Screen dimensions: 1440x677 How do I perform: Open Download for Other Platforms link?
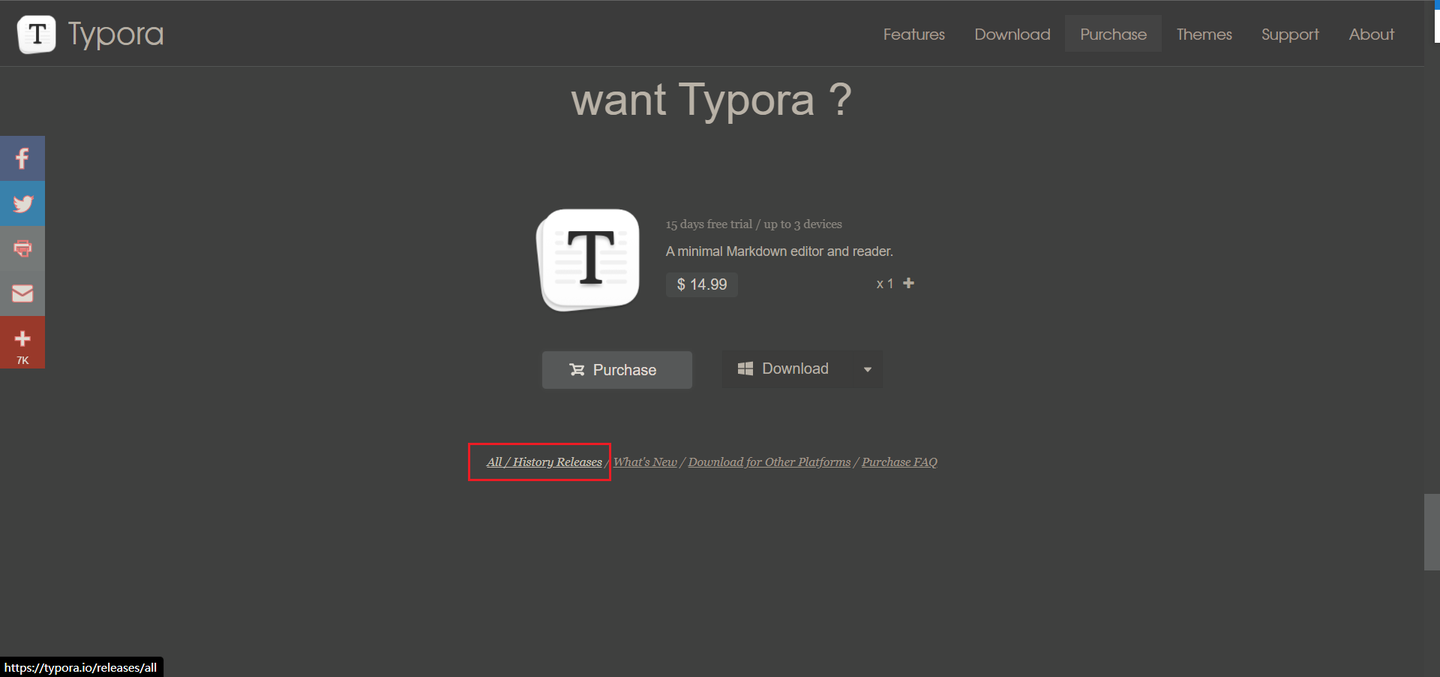tap(769, 462)
